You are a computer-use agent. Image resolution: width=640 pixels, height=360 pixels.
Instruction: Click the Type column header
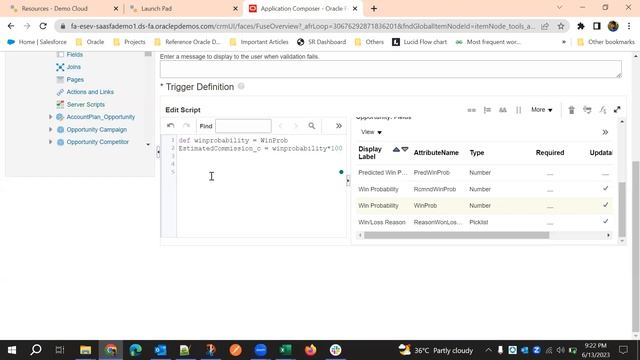click(x=477, y=153)
